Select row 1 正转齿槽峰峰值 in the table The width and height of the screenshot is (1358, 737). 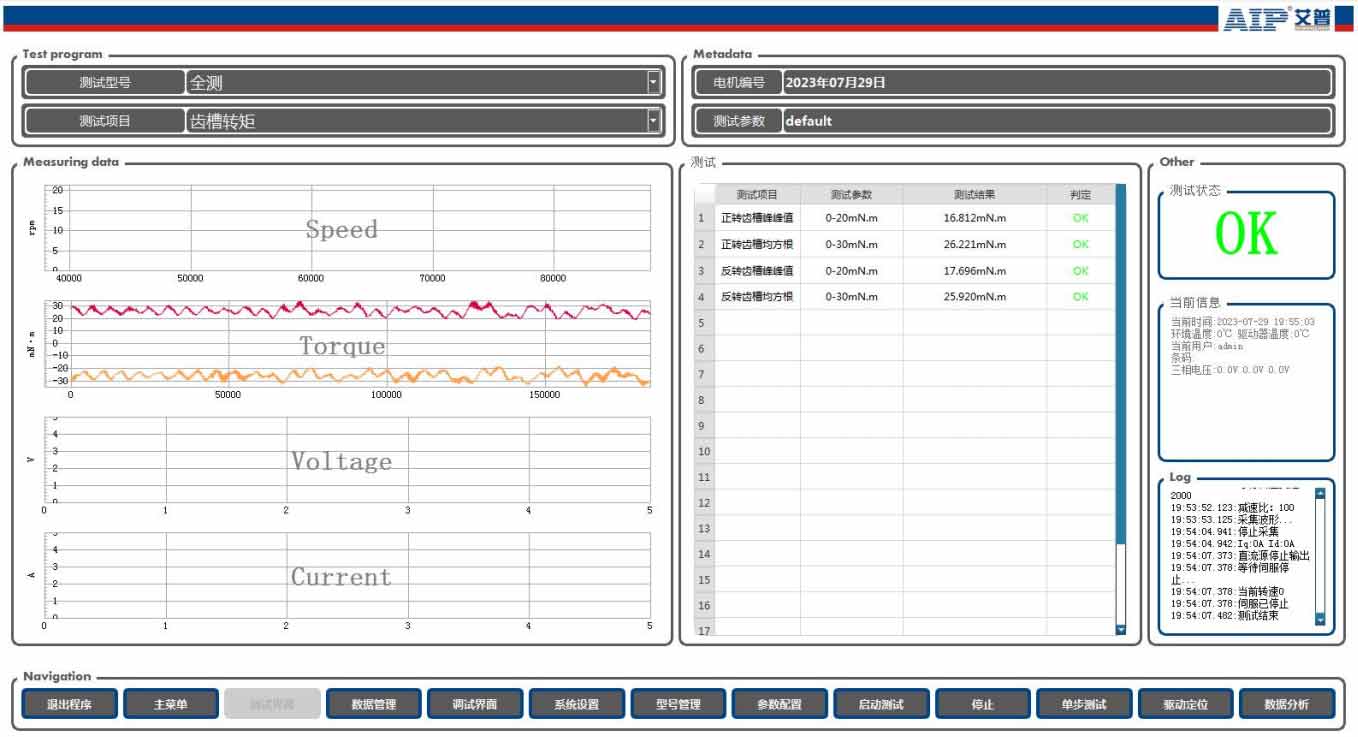tap(757, 218)
